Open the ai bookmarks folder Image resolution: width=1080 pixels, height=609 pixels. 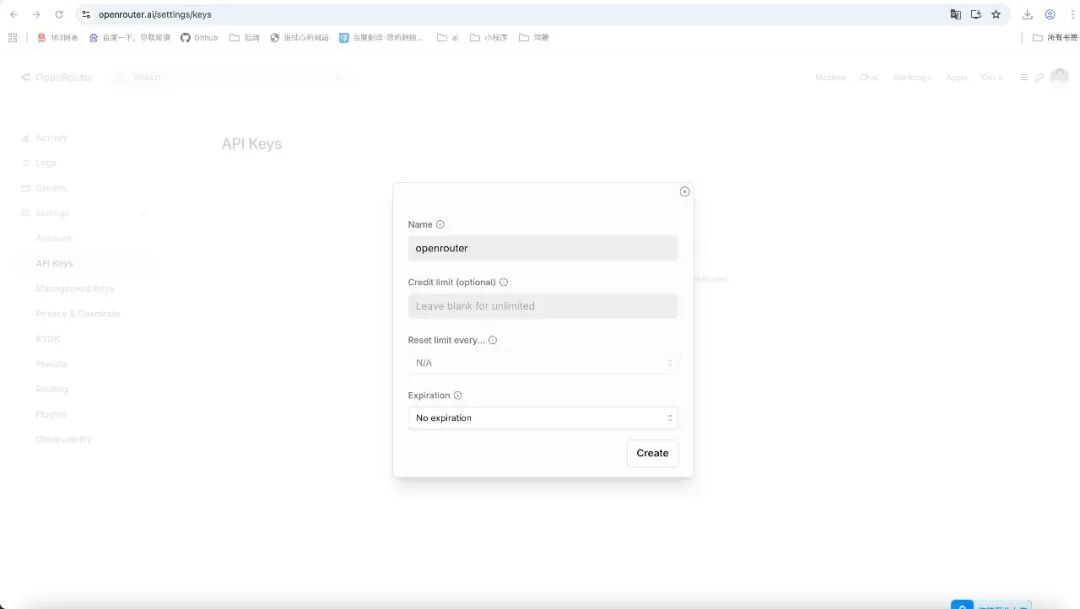click(448, 38)
